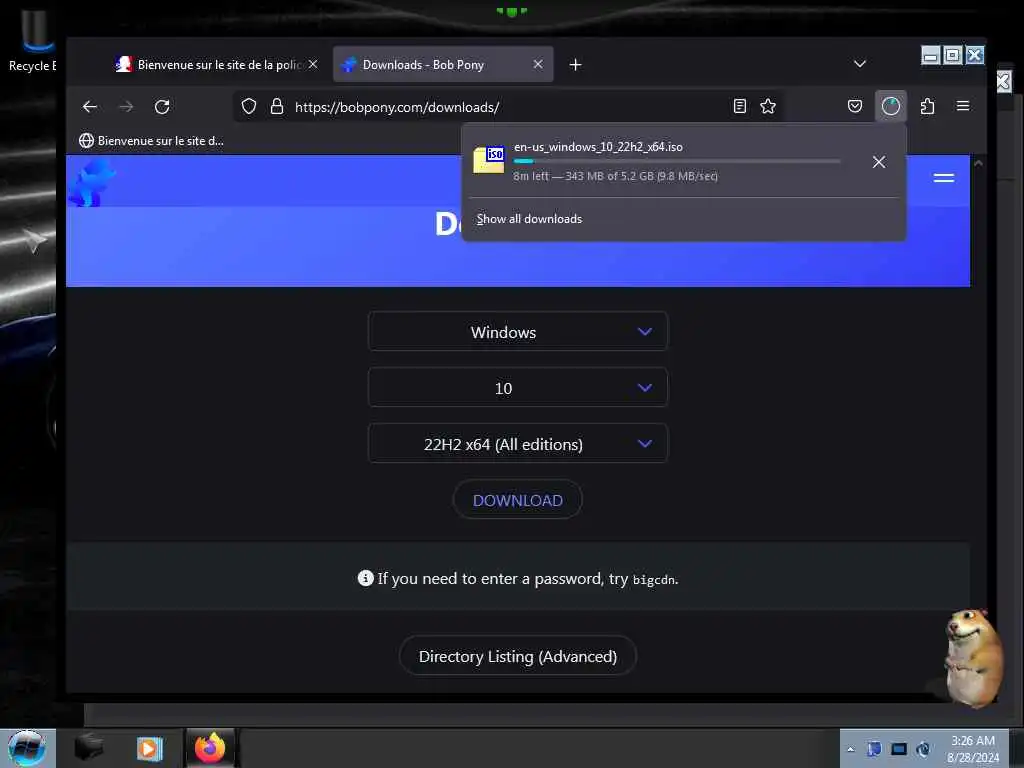
Task: Open the Bienvenue sur le site bookmark
Action: tap(151, 140)
